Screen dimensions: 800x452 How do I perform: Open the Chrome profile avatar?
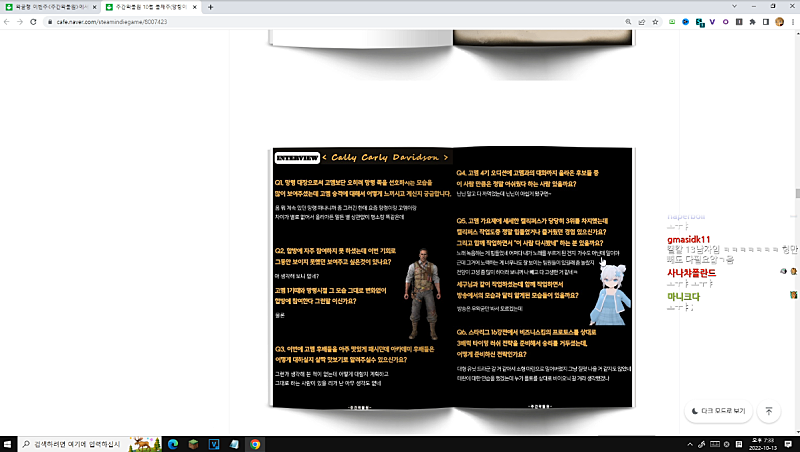click(x=779, y=22)
